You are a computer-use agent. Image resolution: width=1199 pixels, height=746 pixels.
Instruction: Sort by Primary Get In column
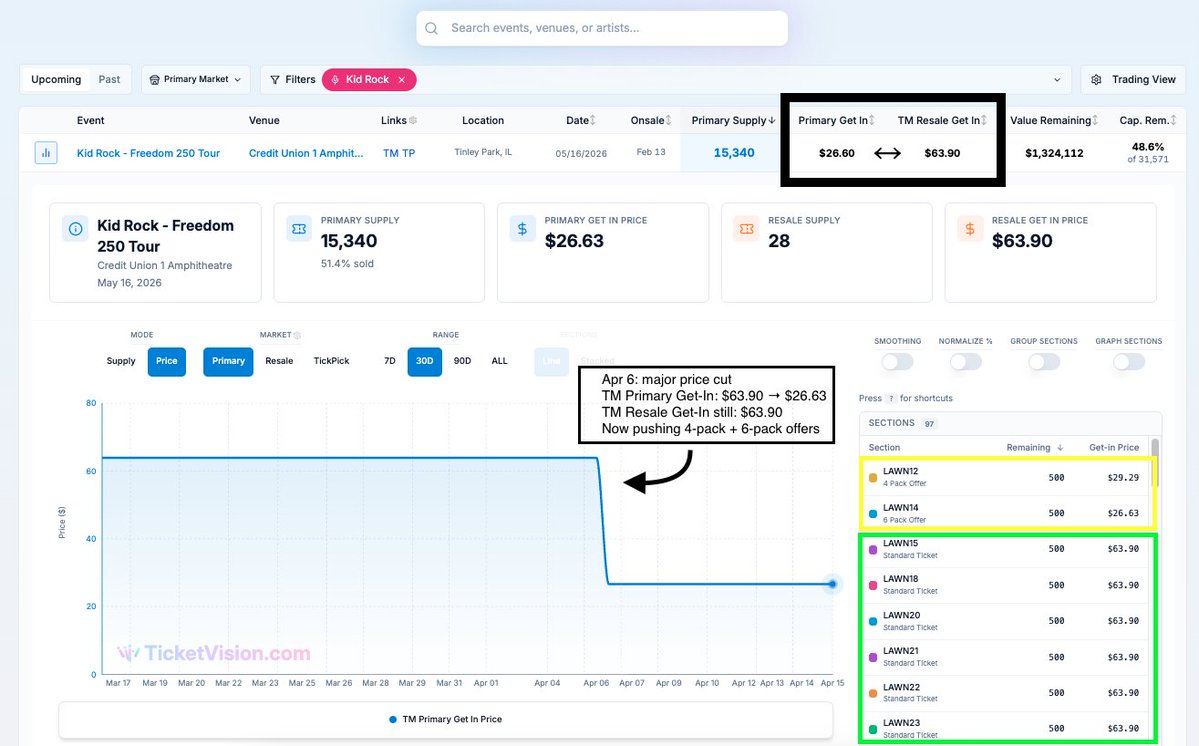(x=836, y=120)
